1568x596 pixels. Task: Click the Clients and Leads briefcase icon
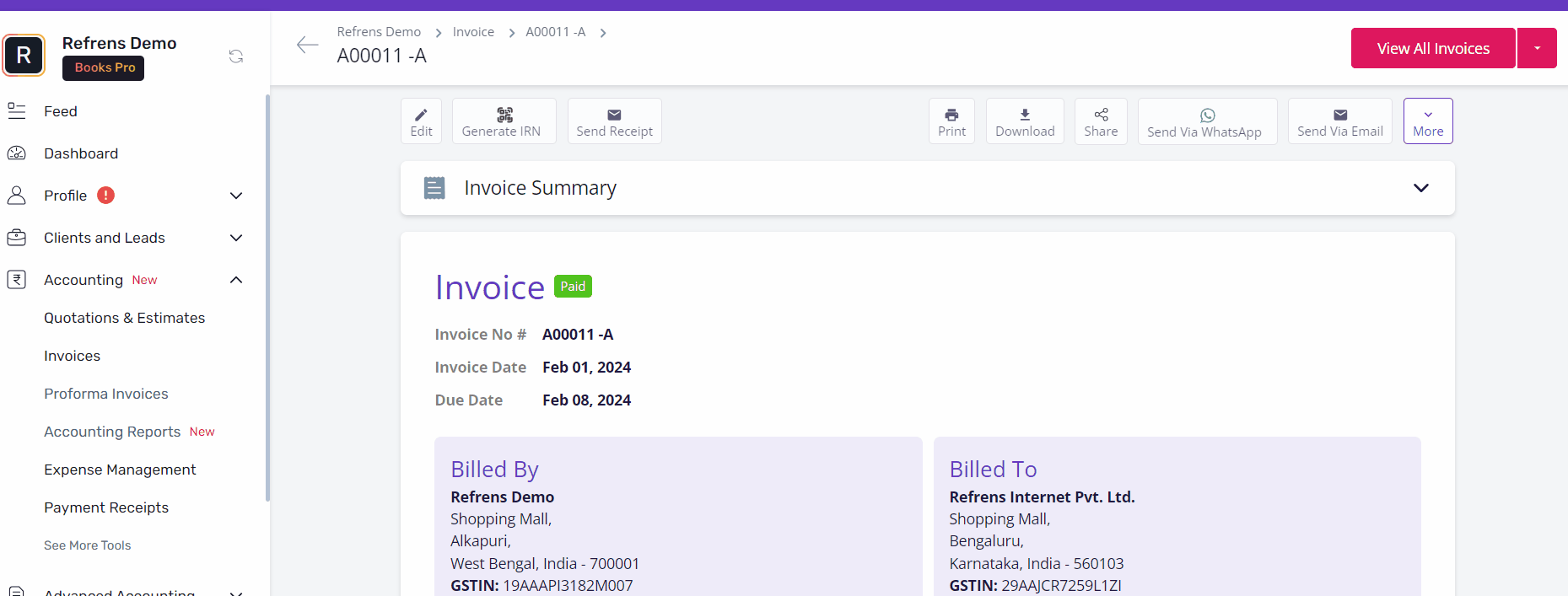click(17, 238)
